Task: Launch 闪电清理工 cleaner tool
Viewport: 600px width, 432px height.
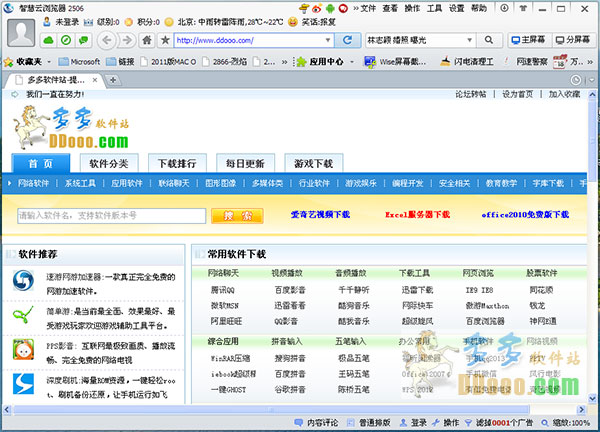Action: click(466, 62)
